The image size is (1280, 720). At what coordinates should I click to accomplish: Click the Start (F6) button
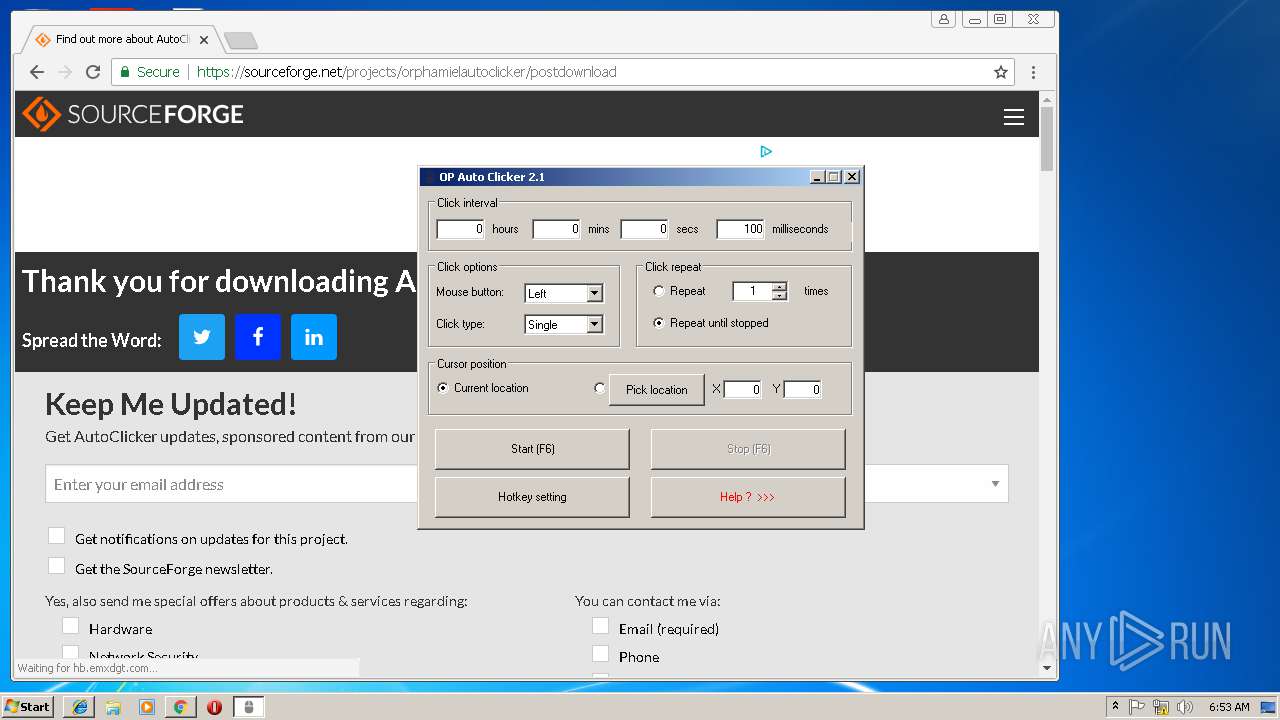pyautogui.click(x=532, y=449)
